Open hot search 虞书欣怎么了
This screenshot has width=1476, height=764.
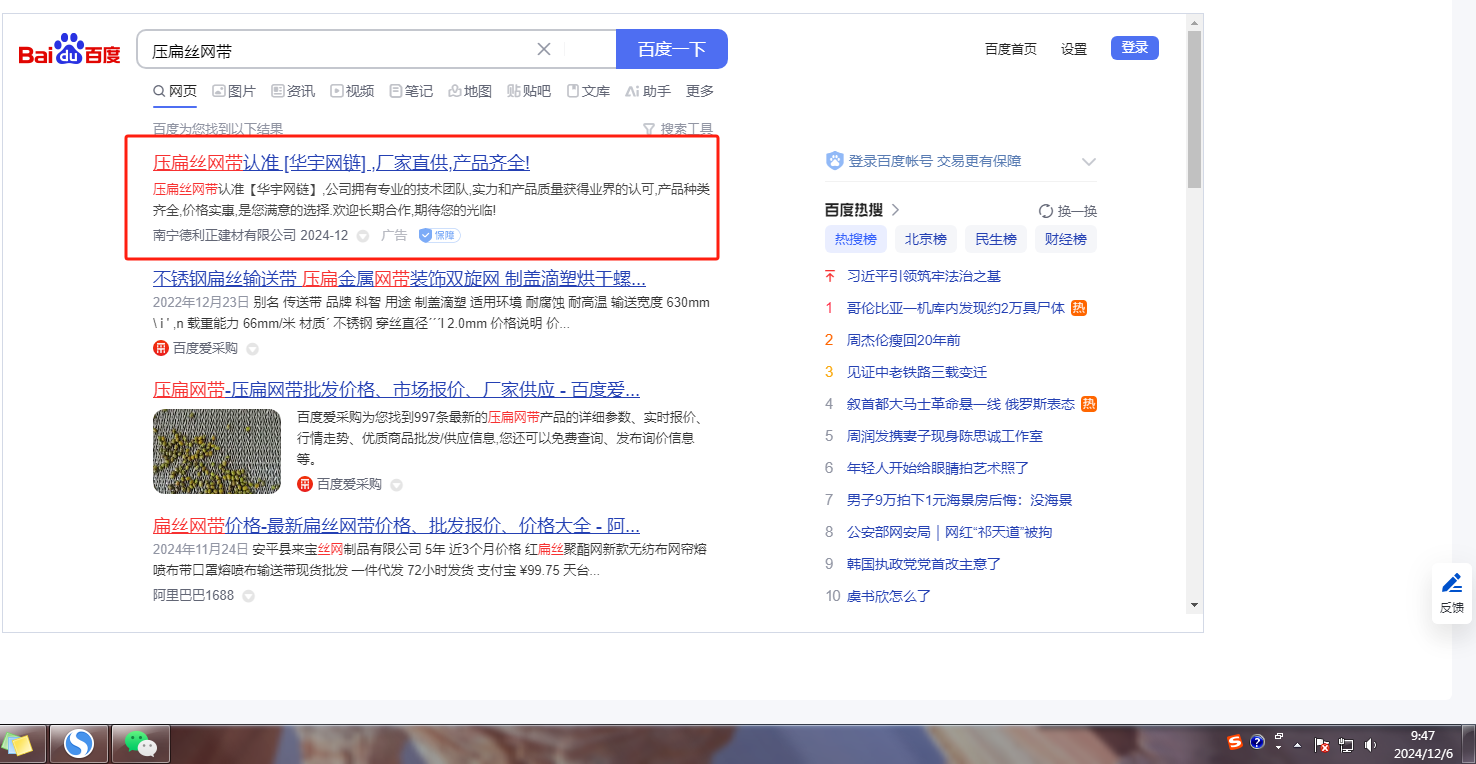(889, 596)
